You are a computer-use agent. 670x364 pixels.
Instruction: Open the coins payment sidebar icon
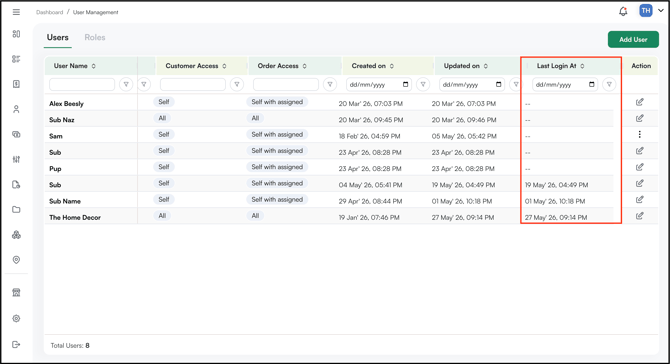pos(16,135)
